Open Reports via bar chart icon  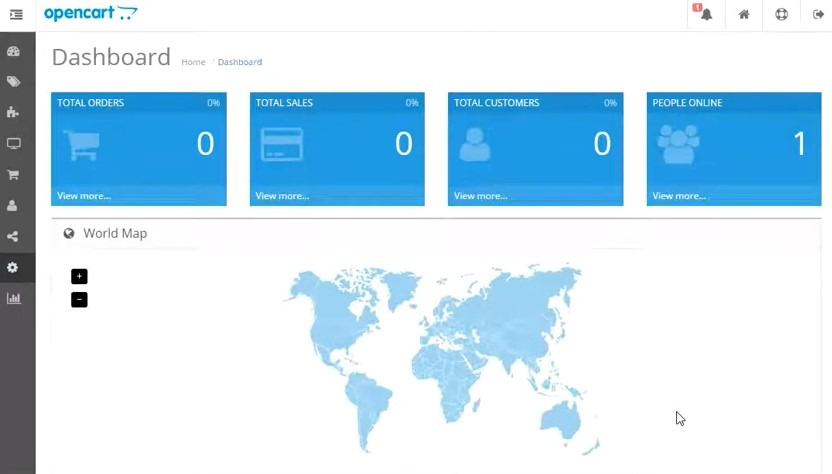tap(14, 298)
